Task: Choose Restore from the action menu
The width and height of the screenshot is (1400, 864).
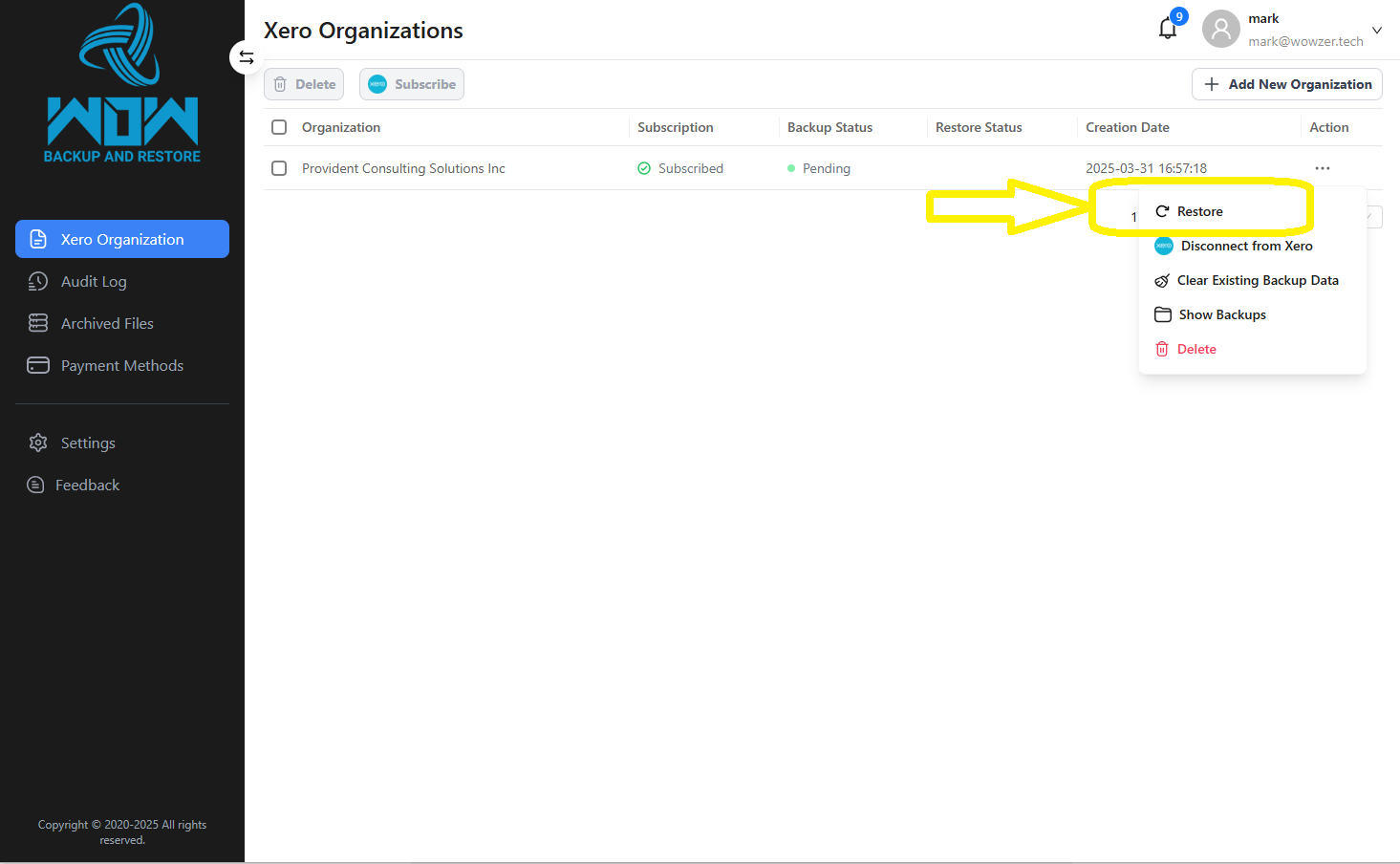Action: [x=1199, y=211]
